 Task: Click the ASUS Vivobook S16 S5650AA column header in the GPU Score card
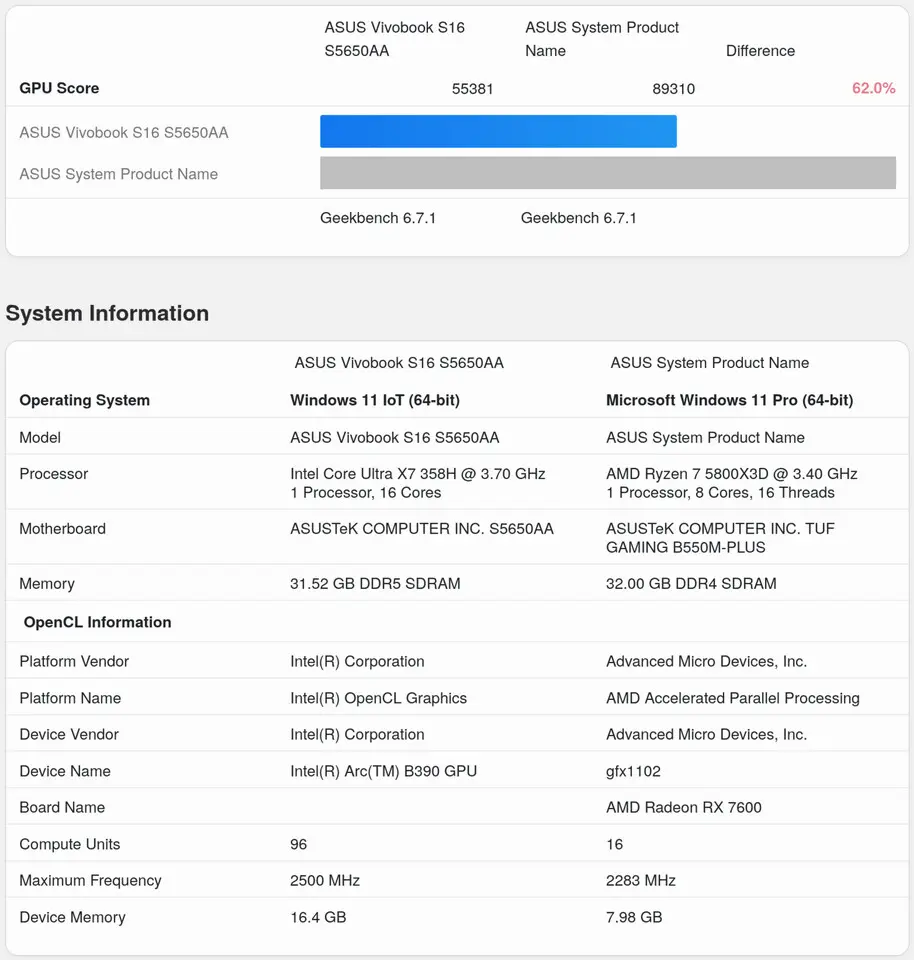394,39
